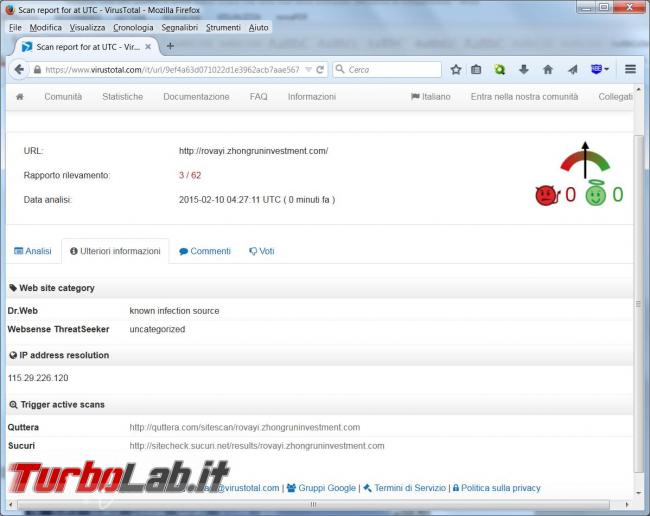Open the Strumenti menu

(x=223, y=27)
